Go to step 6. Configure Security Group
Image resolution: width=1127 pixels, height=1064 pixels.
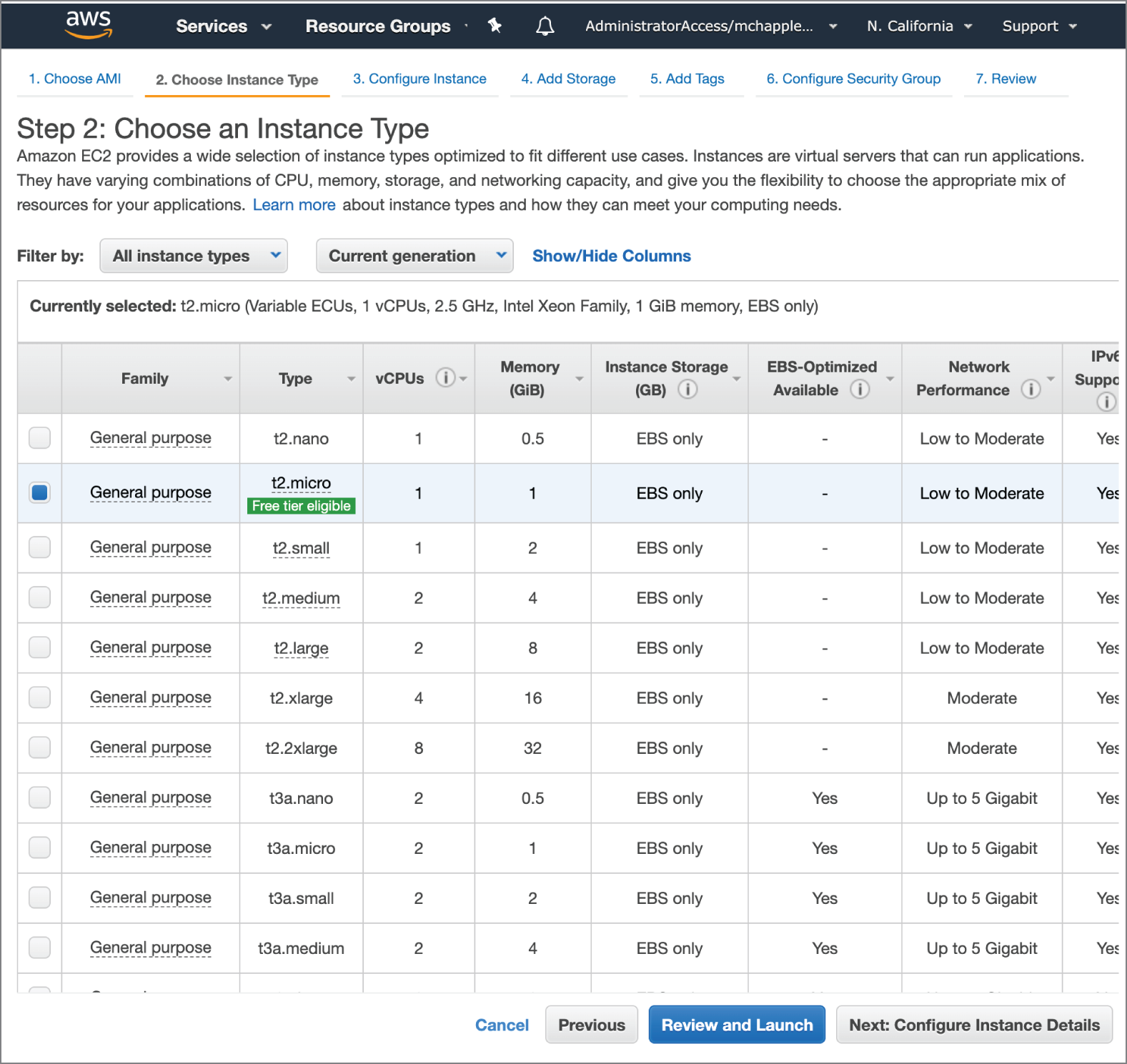[x=854, y=79]
